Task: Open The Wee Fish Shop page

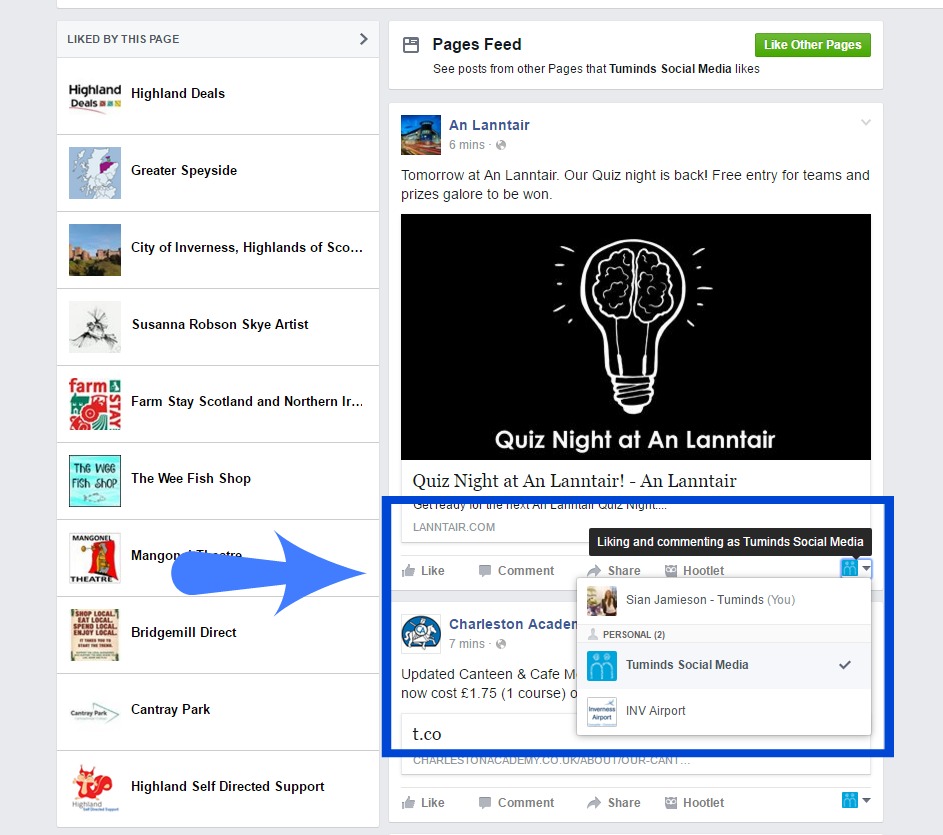Action: coord(191,479)
